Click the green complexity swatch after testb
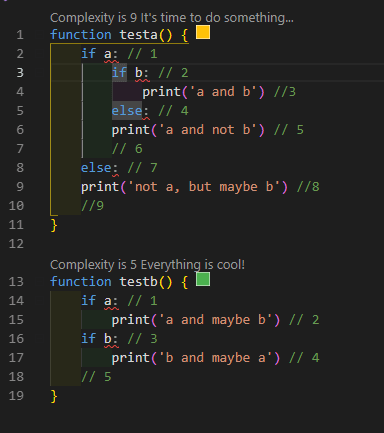 click(x=203, y=279)
